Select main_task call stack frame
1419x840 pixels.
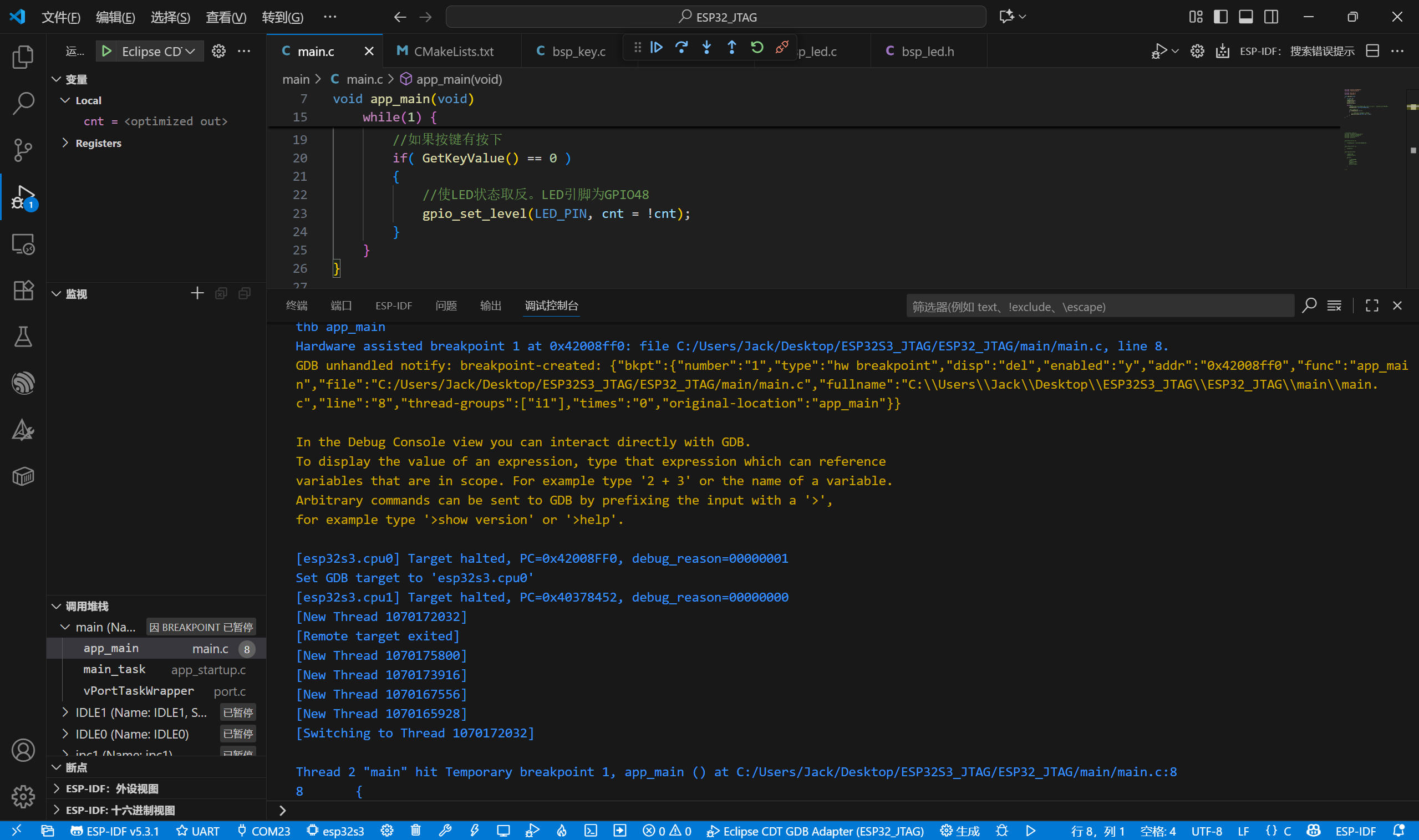tap(114, 670)
